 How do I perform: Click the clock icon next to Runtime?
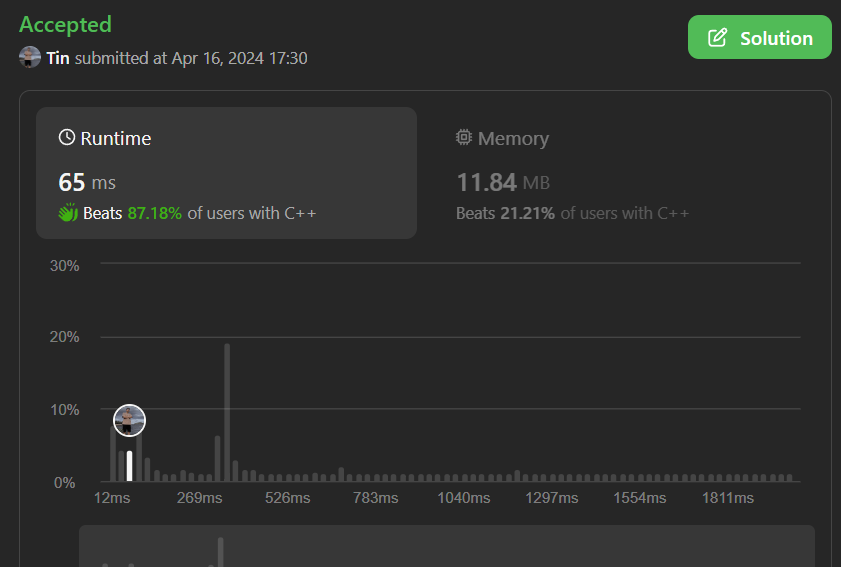pyautogui.click(x=67, y=138)
